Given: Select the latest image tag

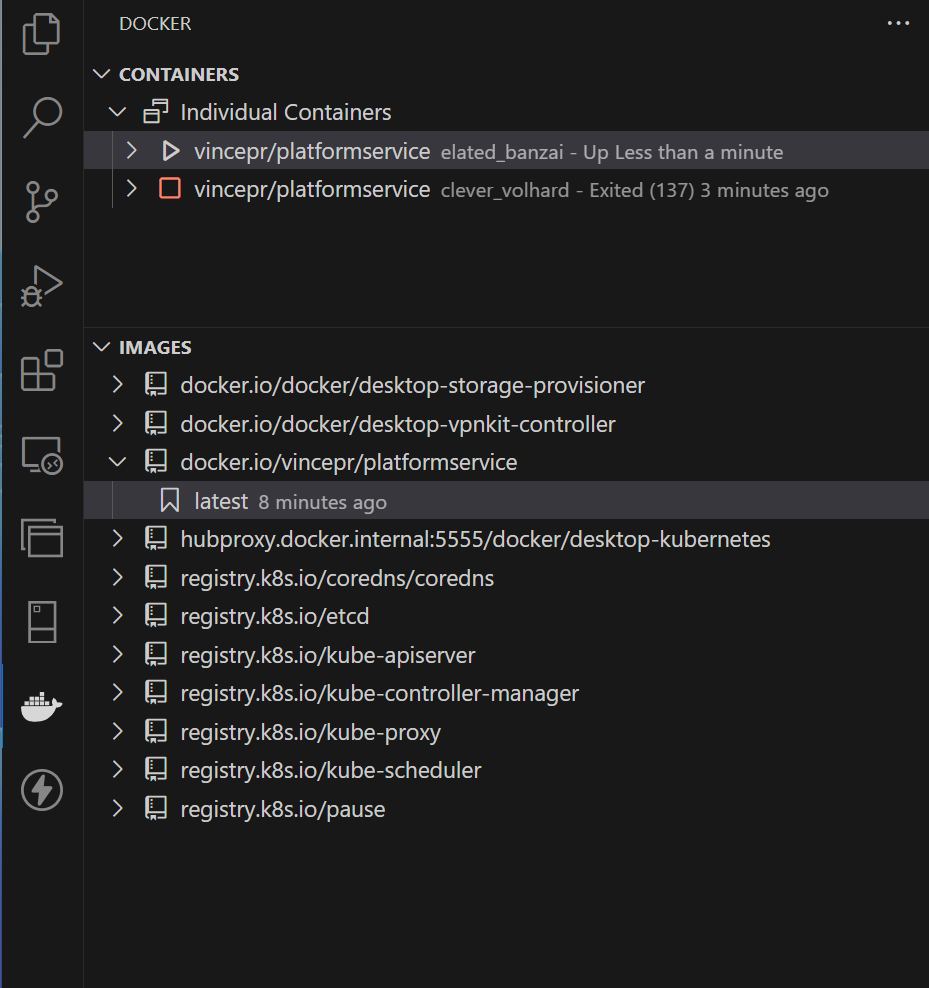Looking at the screenshot, I should [221, 501].
